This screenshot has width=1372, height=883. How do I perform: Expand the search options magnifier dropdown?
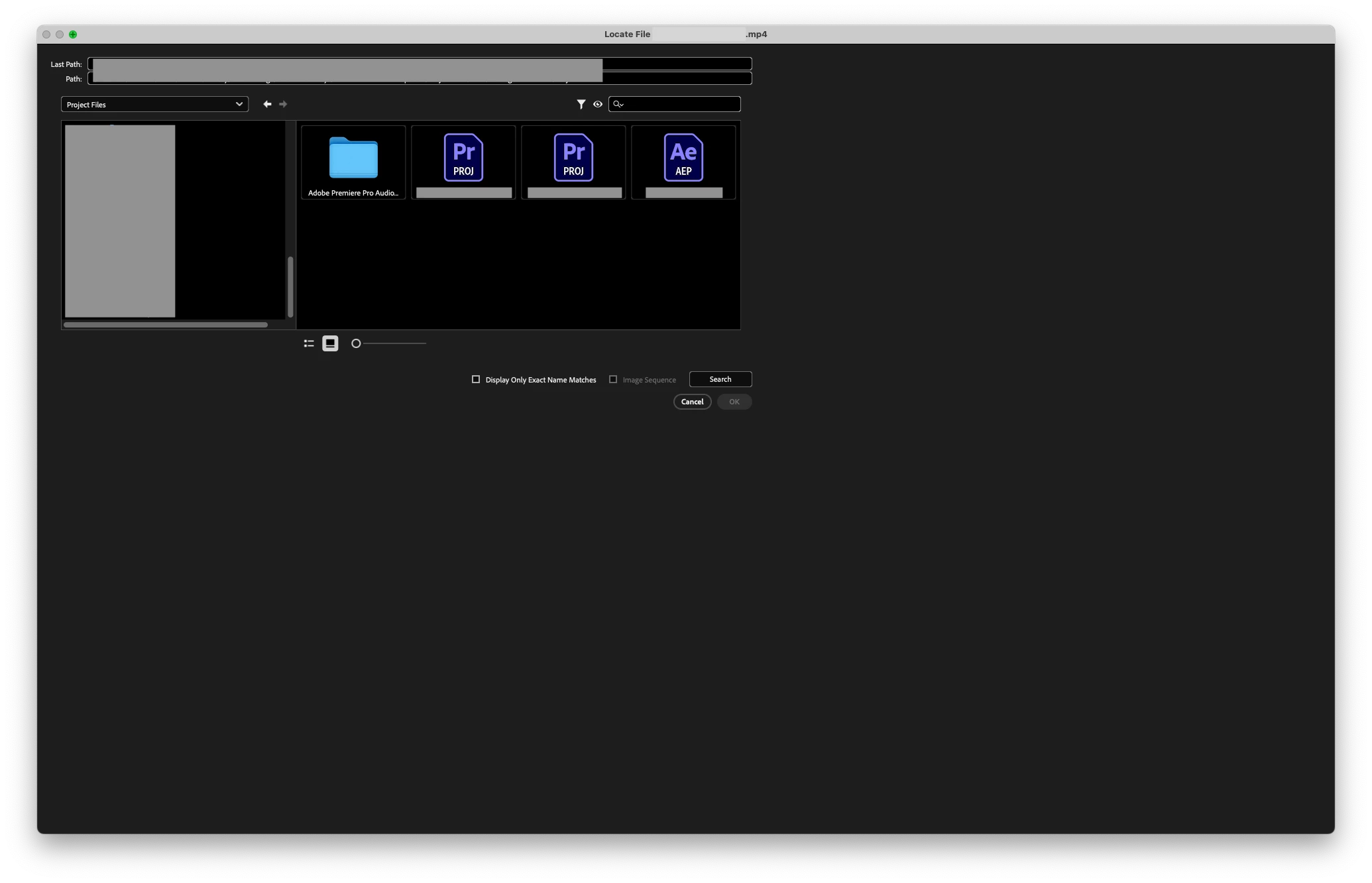[x=618, y=104]
